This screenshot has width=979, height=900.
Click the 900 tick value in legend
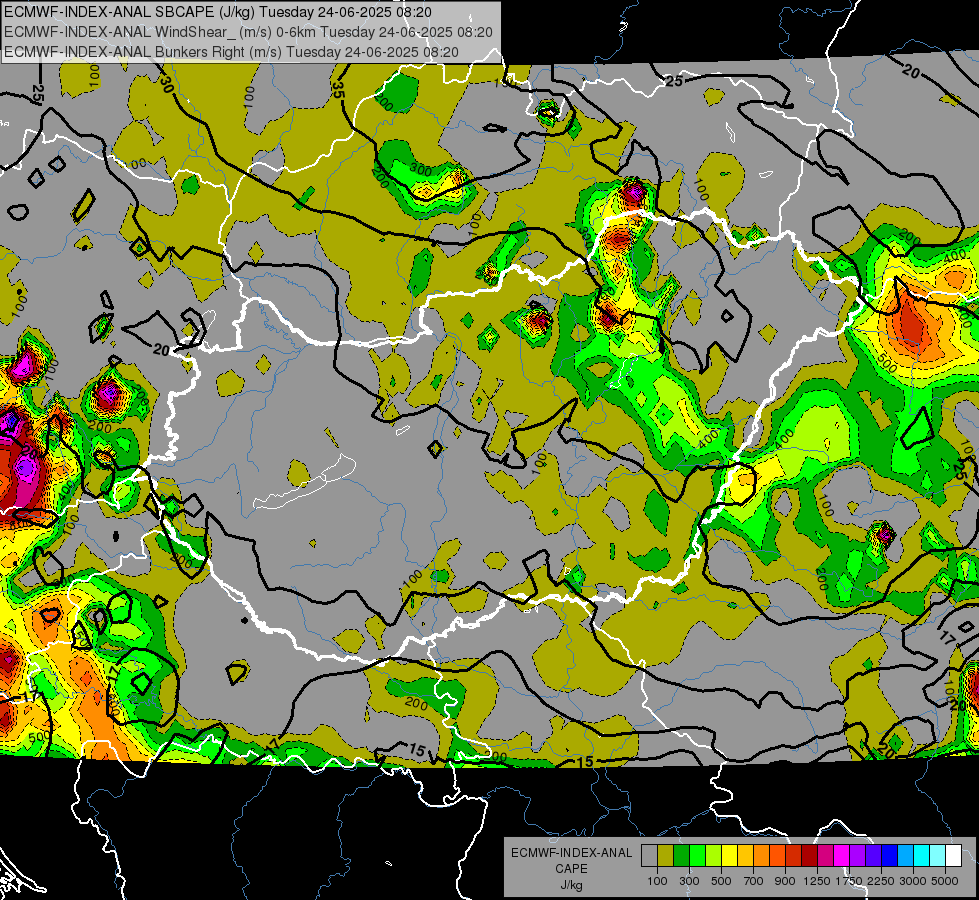pyautogui.click(x=785, y=881)
